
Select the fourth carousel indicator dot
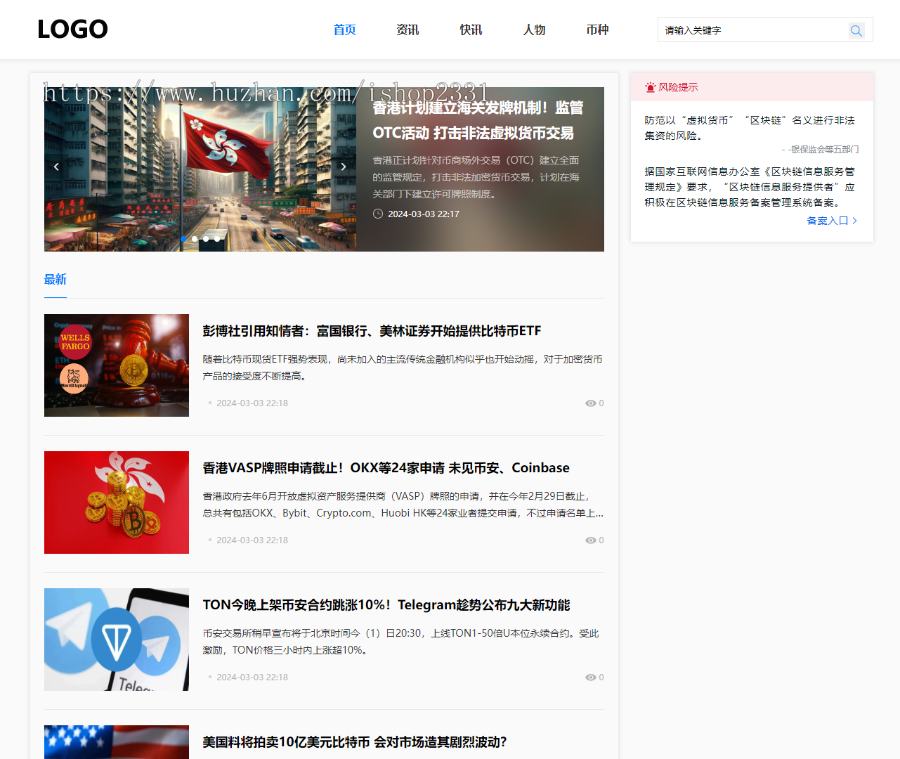click(217, 239)
